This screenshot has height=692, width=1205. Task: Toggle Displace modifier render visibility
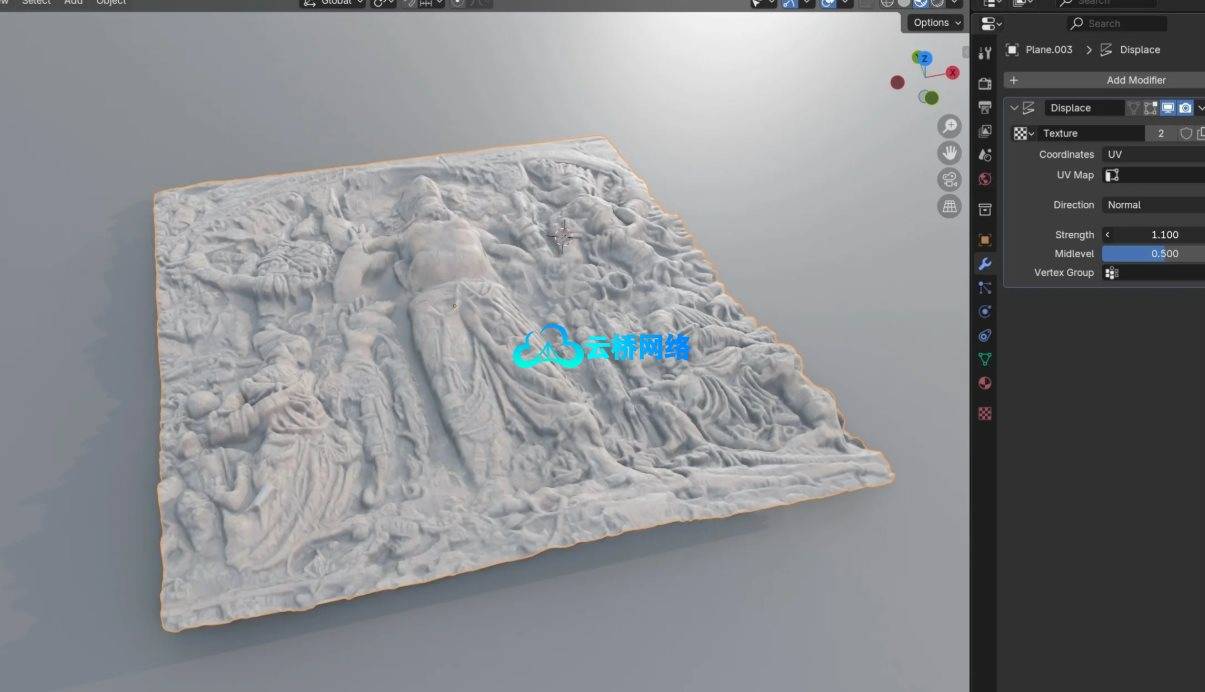tap(1185, 108)
